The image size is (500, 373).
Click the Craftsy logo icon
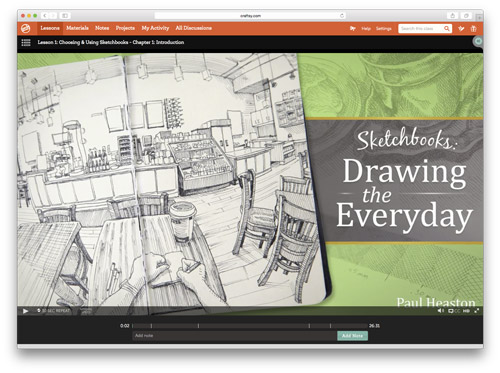pyautogui.click(x=26, y=28)
